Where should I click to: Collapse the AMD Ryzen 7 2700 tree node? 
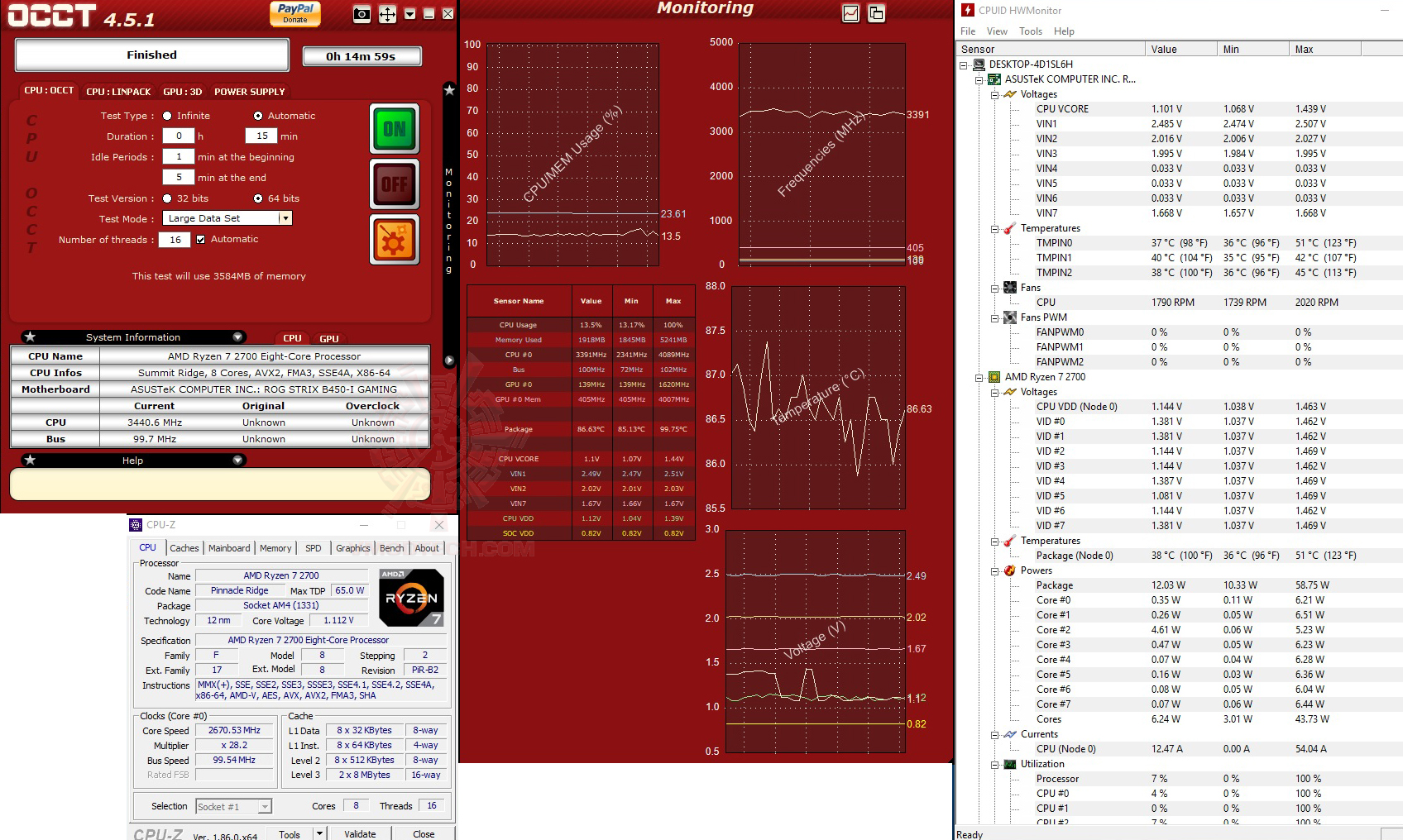(x=979, y=377)
